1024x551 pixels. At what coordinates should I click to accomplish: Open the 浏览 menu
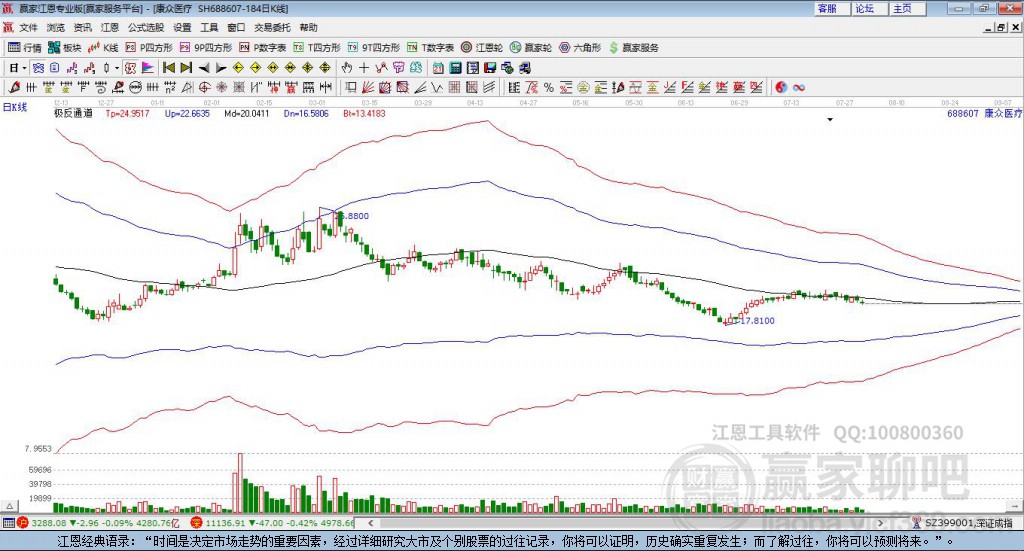[56, 27]
